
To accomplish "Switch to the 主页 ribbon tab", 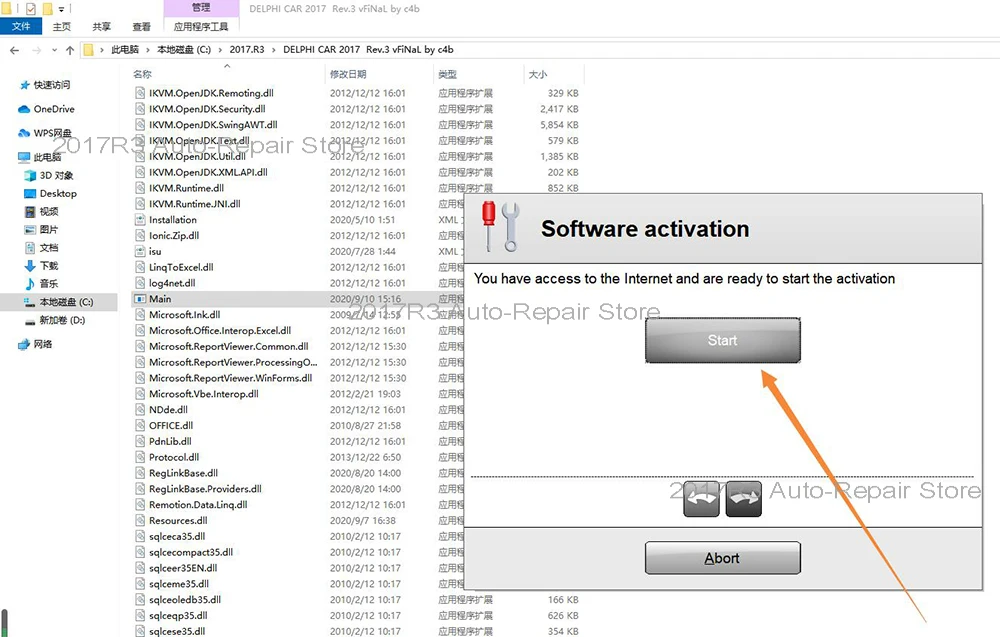I will [62, 26].
